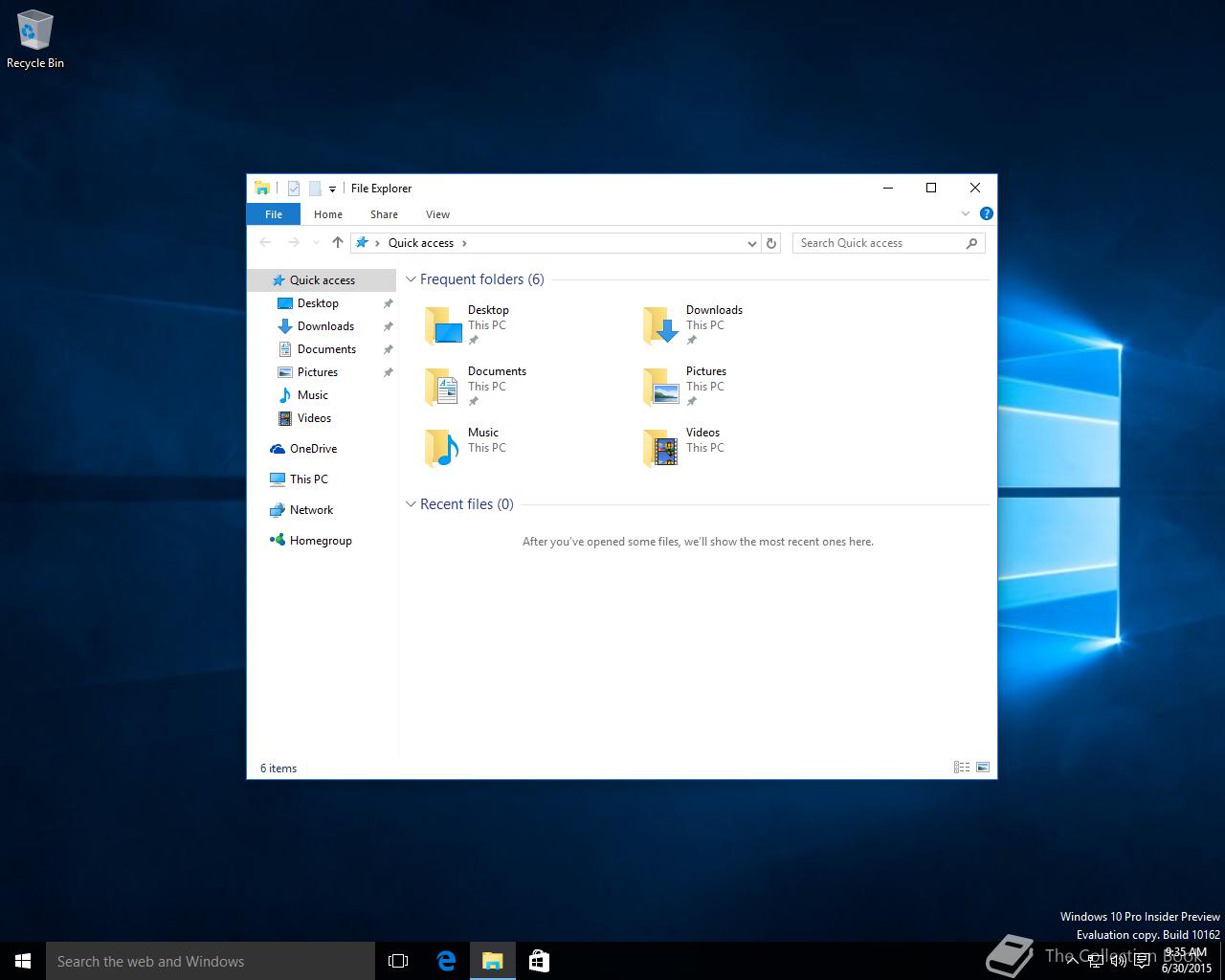Open the address bar history dropdown
The width and height of the screenshot is (1225, 980).
[751, 243]
